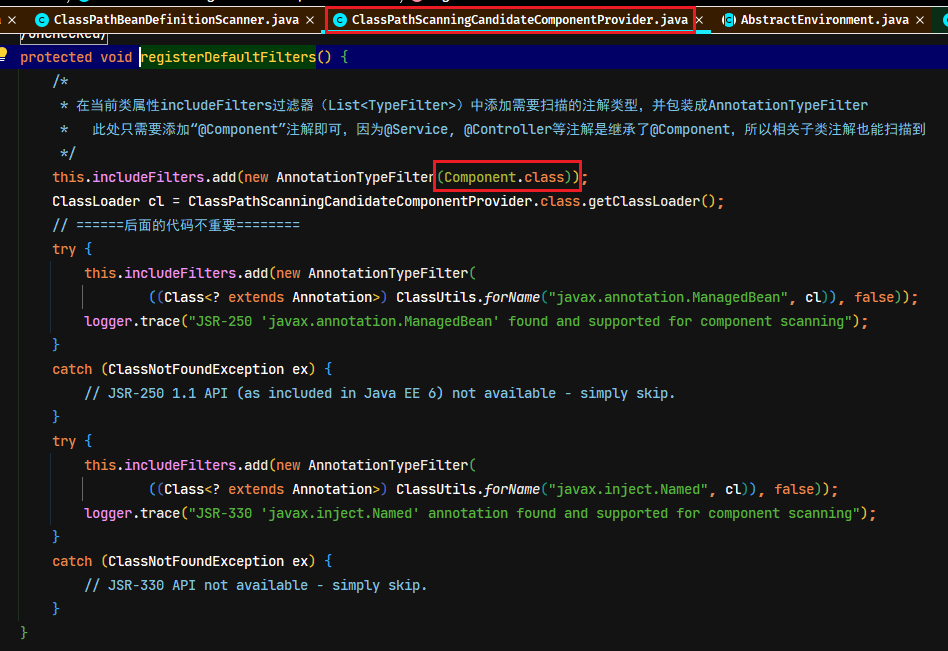948x651 pixels.
Task: Select the ClassPathScanningCandidateComponentProvider.java tab
Action: click(519, 20)
